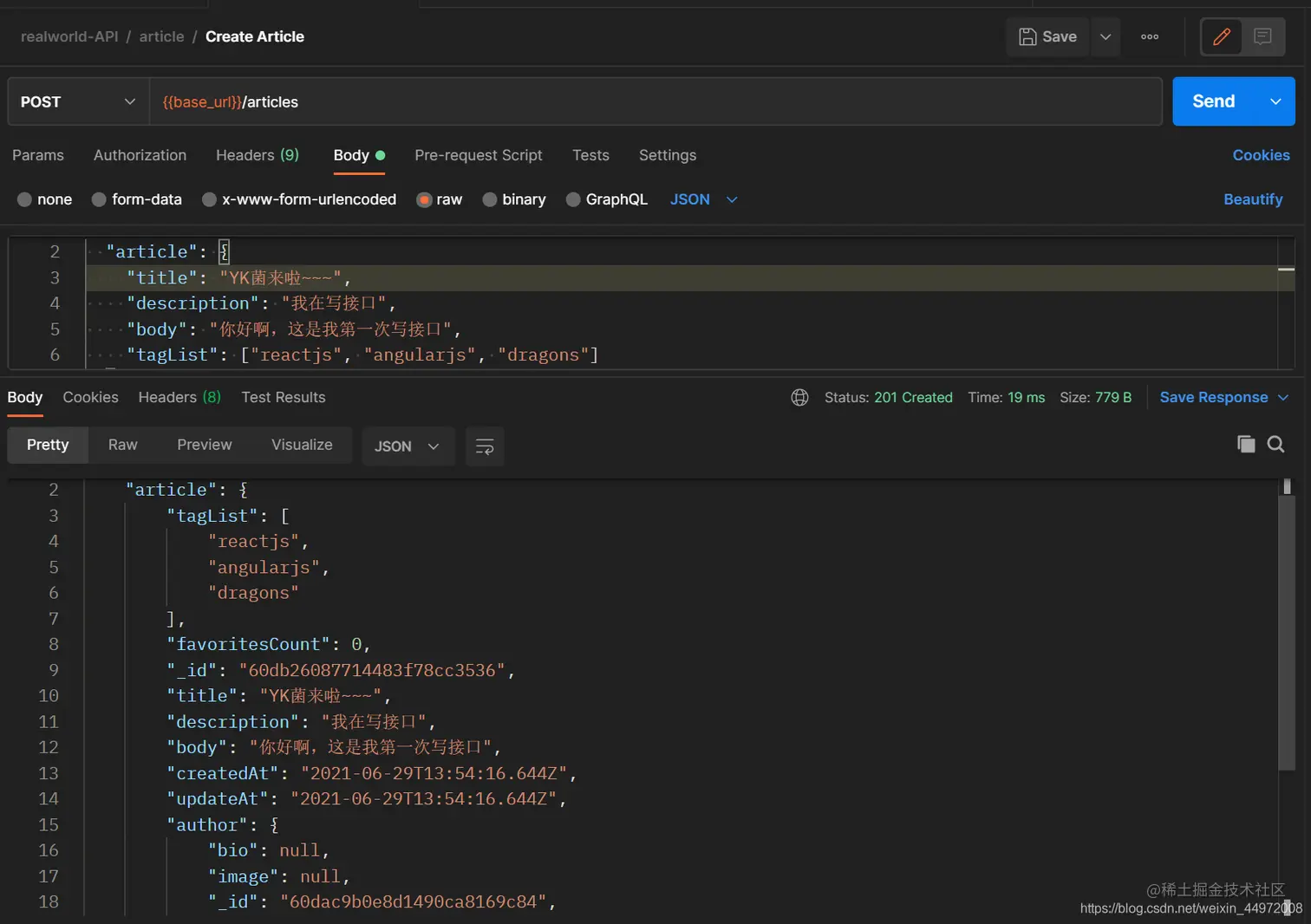This screenshot has height=924, width=1311.
Task: Open the POST method dropdown
Action: pyautogui.click(x=78, y=101)
